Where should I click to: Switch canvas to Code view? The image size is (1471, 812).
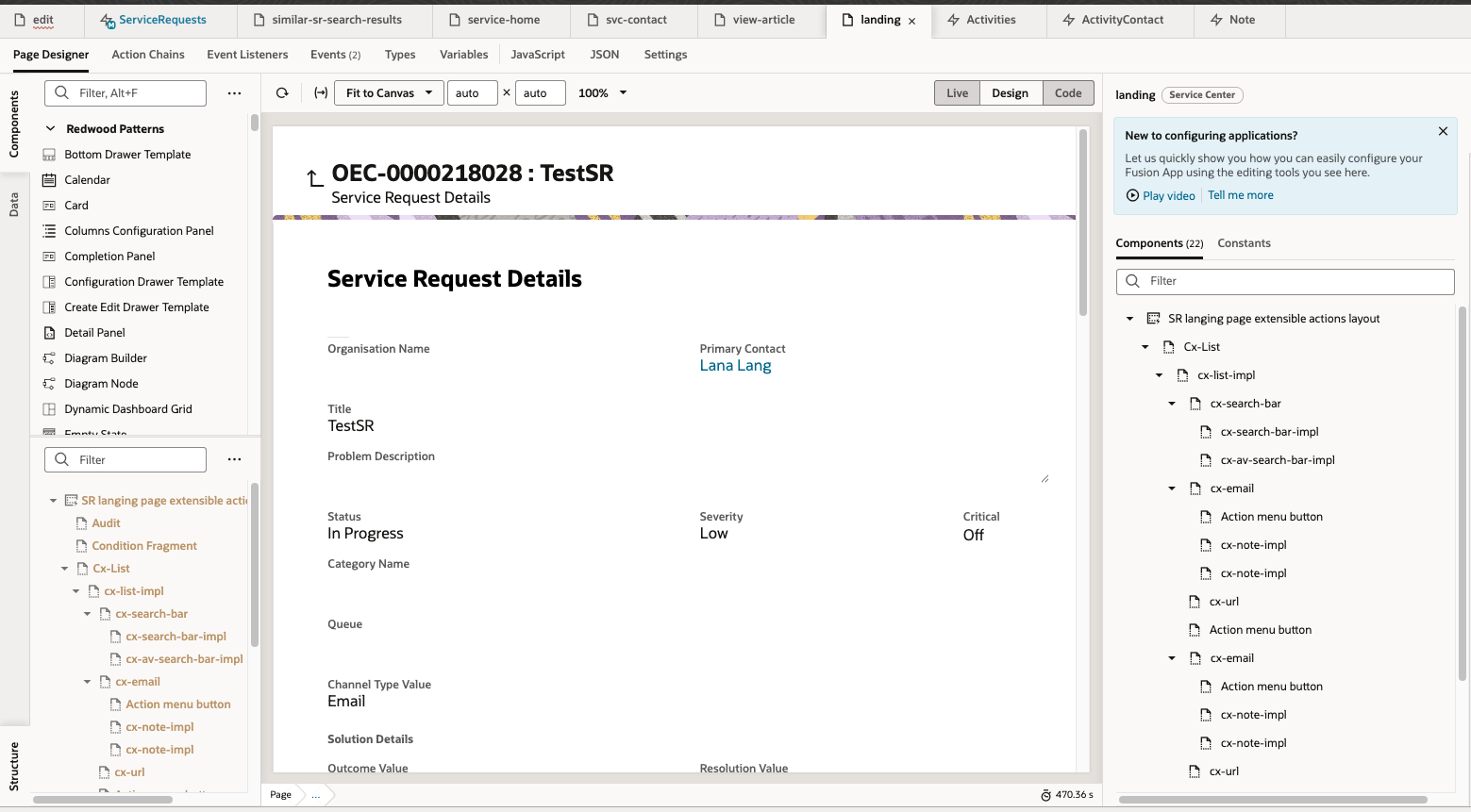(x=1068, y=93)
